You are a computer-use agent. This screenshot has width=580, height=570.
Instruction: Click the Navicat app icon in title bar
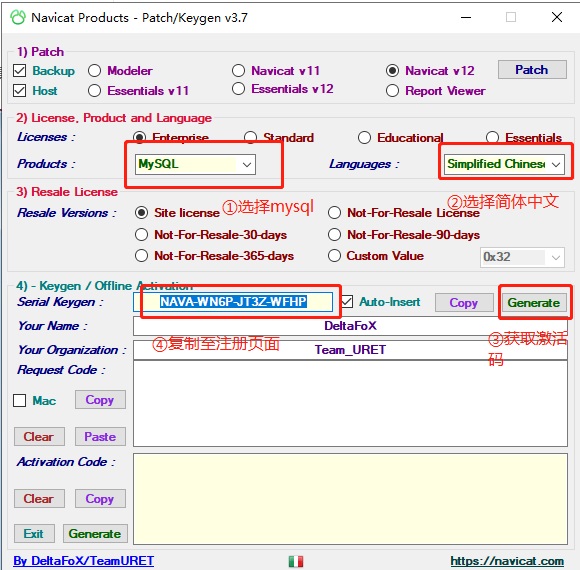[17, 17]
